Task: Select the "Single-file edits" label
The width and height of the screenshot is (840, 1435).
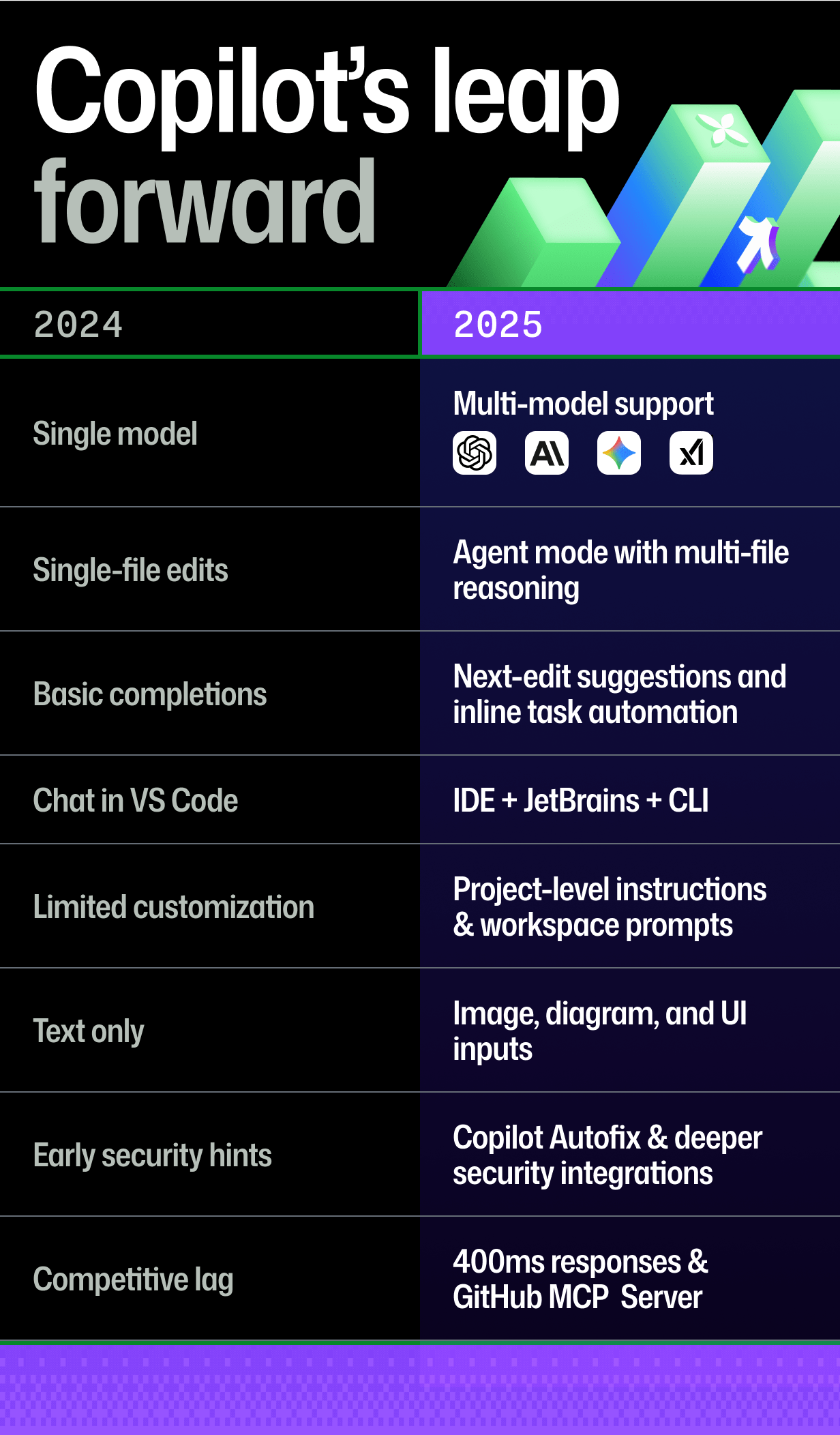Action: (130, 570)
